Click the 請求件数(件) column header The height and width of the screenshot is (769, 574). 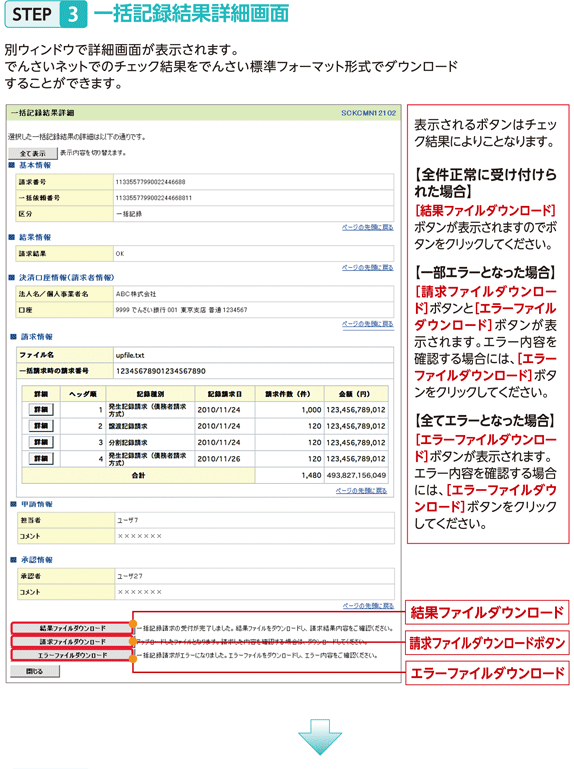pyautogui.click(x=288, y=394)
